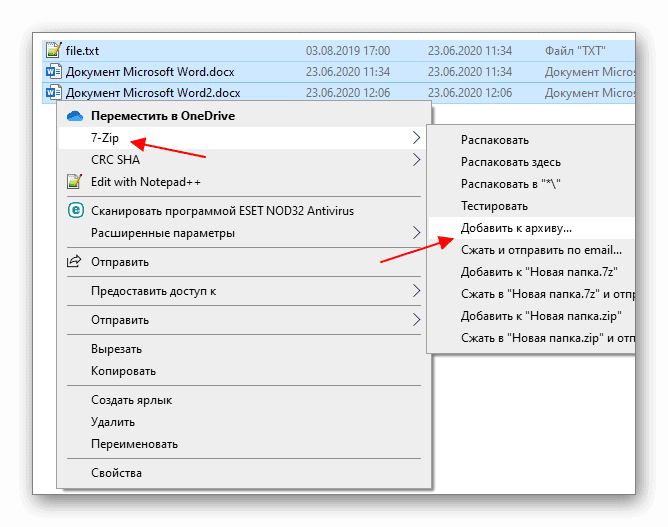Select Документ Microsoft Word.docx file name
The width and height of the screenshot is (668, 527).
[x=150, y=72]
